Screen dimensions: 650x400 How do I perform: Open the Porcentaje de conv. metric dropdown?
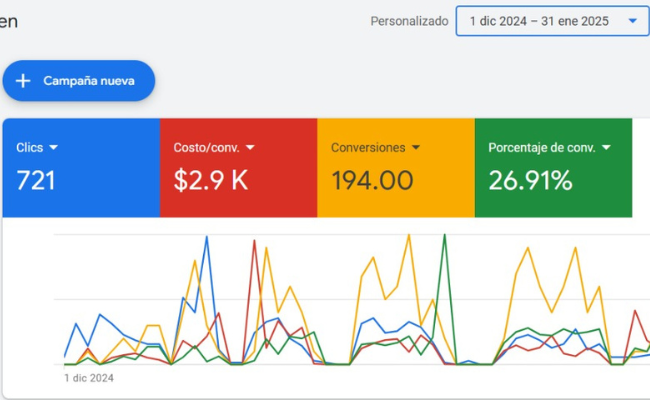pos(550,148)
